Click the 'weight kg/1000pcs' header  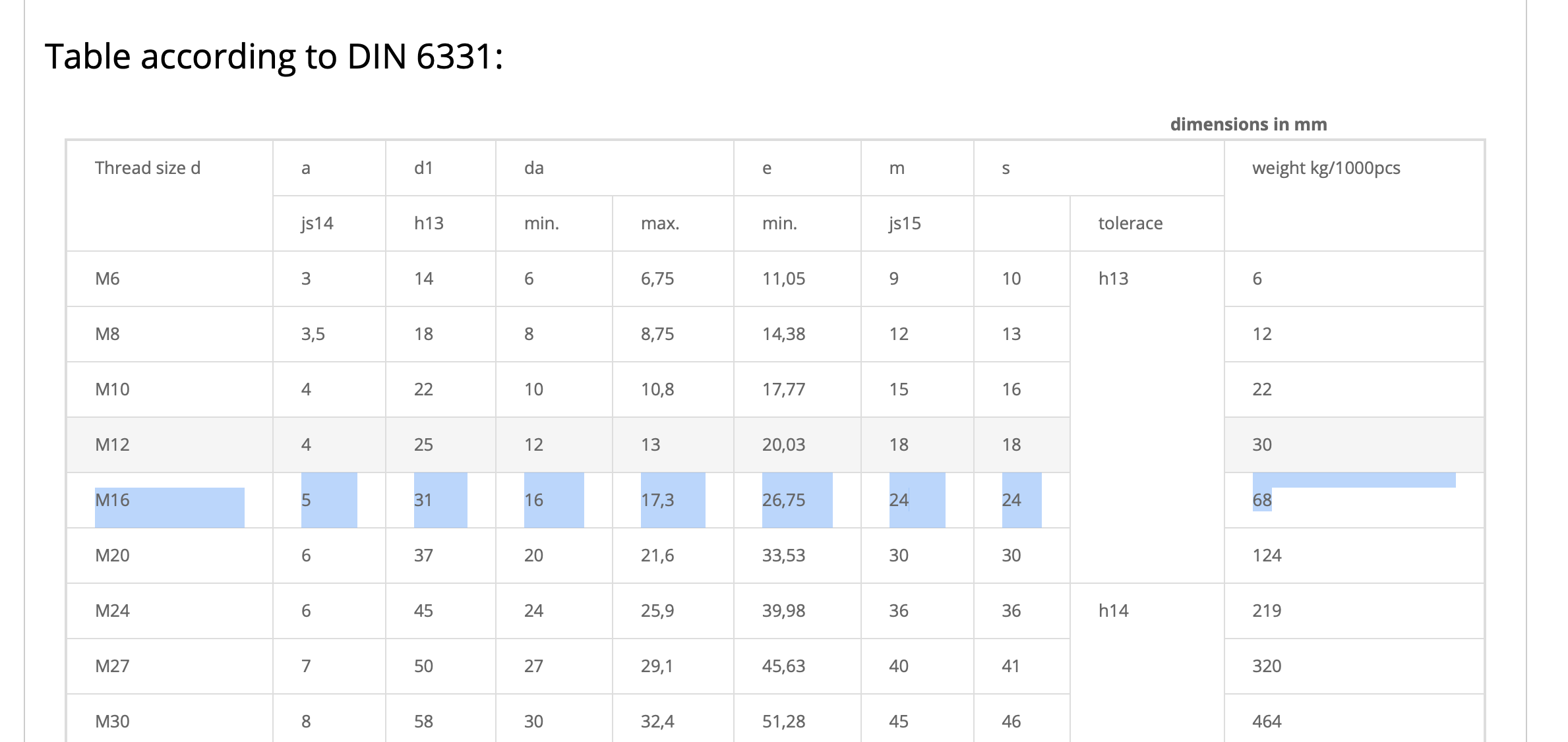pyautogui.click(x=1326, y=168)
